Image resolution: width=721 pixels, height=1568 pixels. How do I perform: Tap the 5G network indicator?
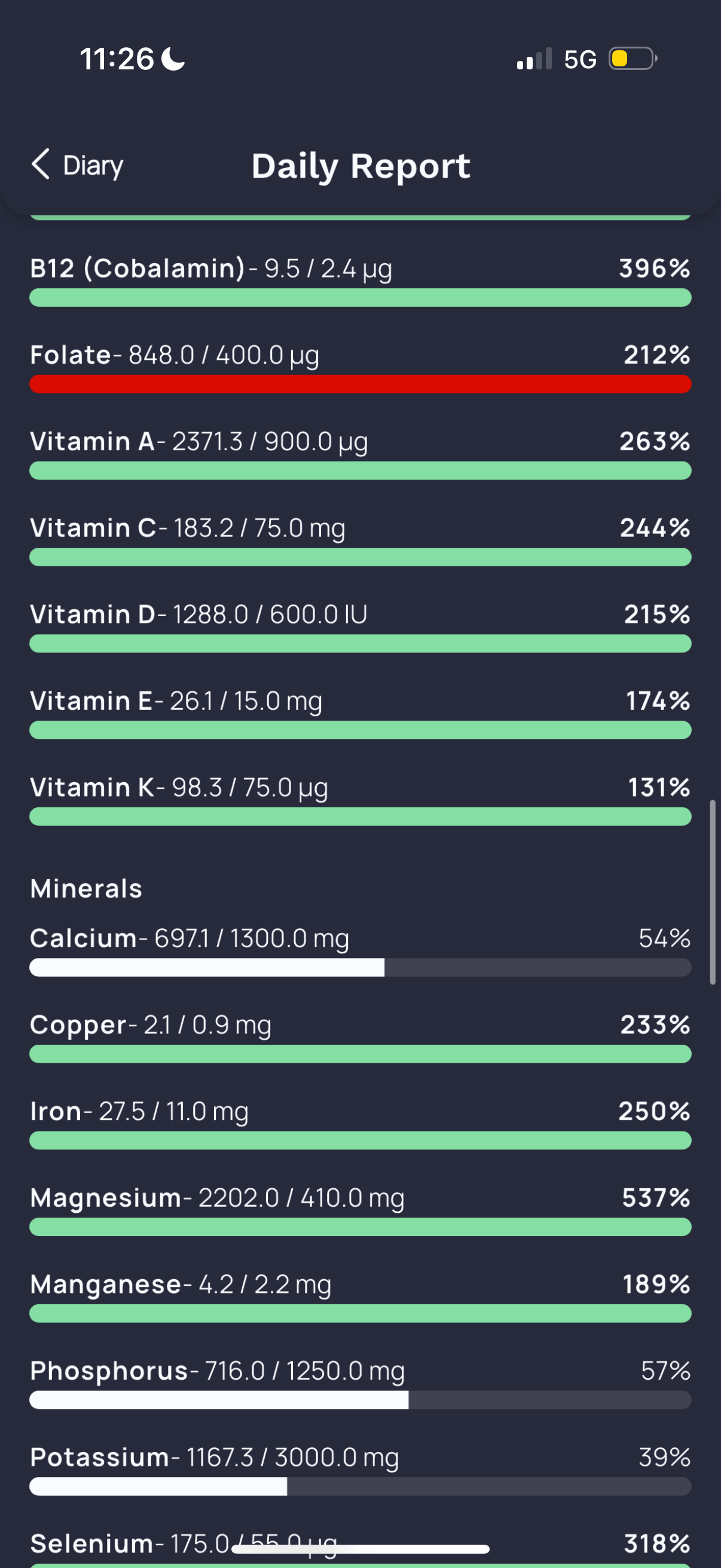[x=580, y=60]
